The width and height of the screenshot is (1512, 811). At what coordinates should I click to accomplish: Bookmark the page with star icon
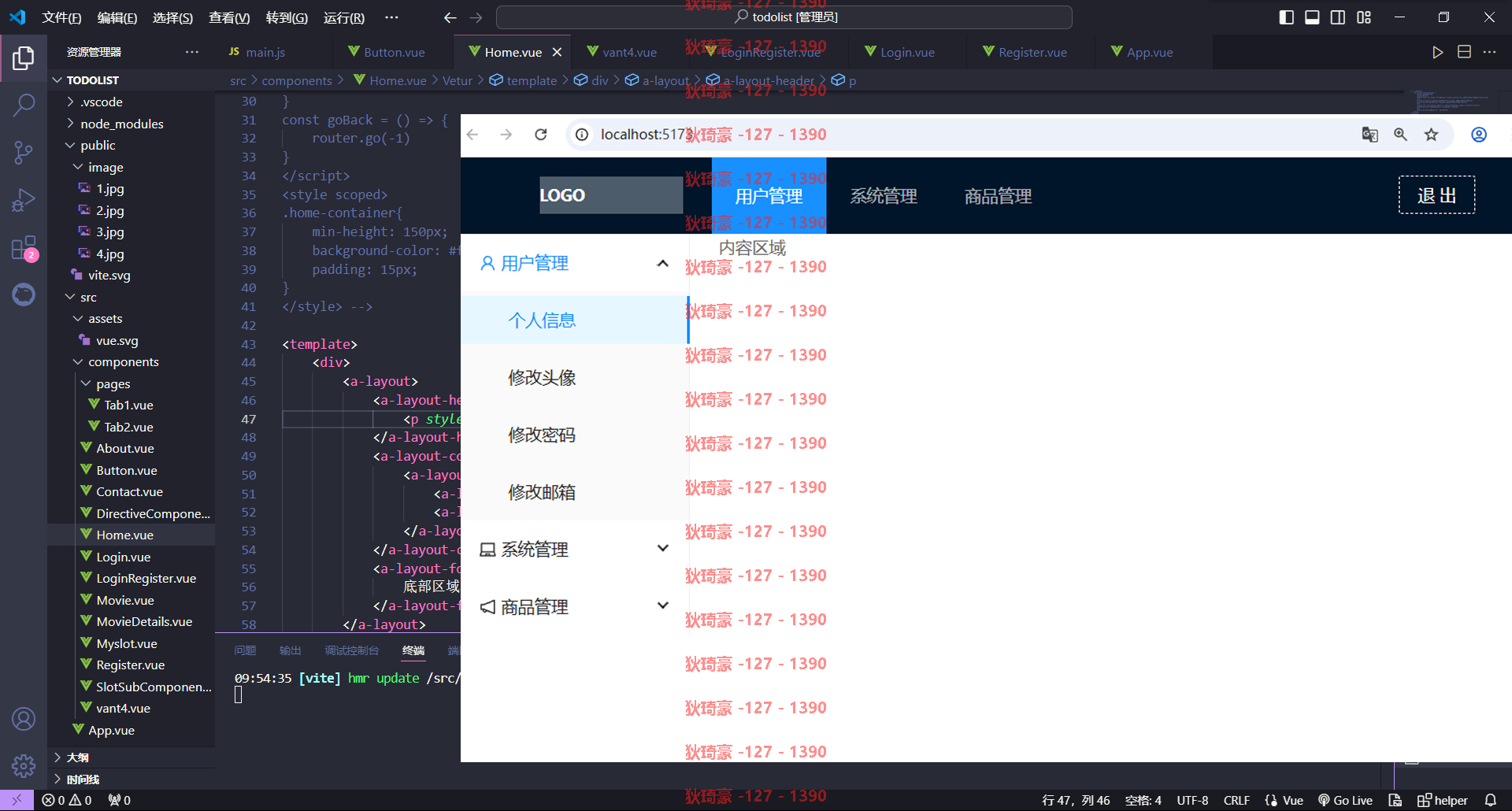coord(1431,135)
